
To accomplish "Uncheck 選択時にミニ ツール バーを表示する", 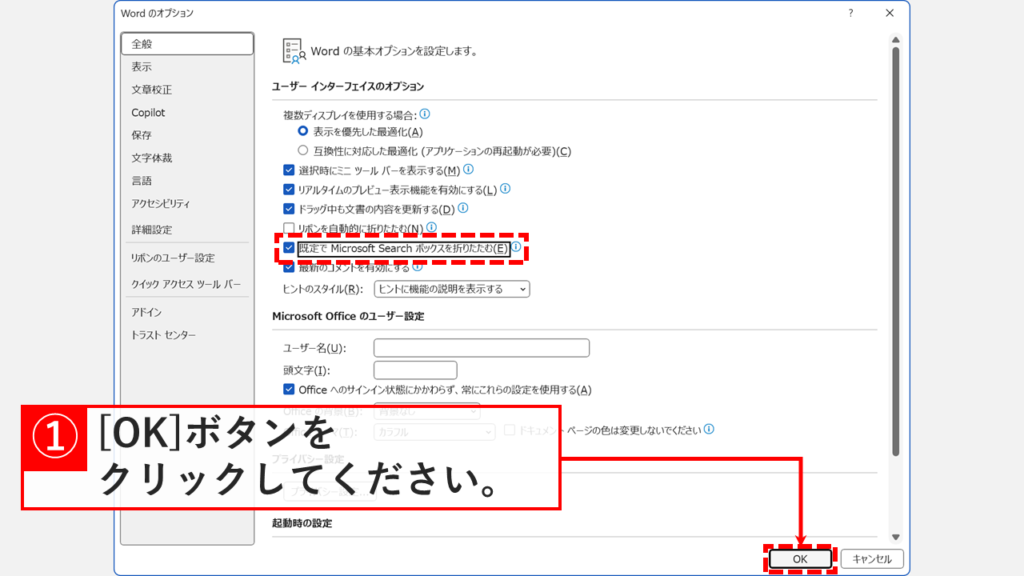I will [x=288, y=170].
